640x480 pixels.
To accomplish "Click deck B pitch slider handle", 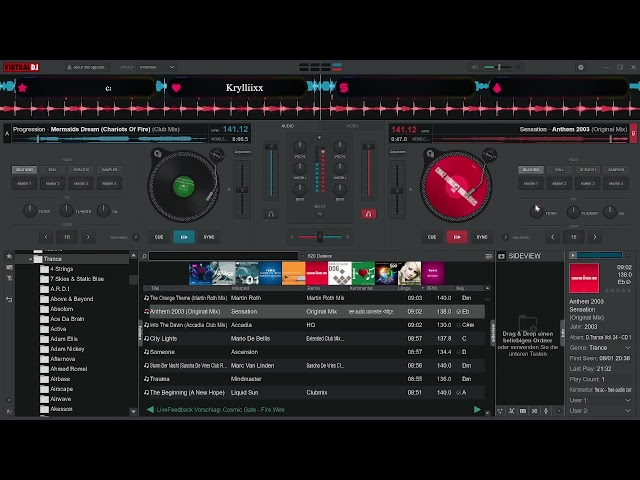I will 397,191.
